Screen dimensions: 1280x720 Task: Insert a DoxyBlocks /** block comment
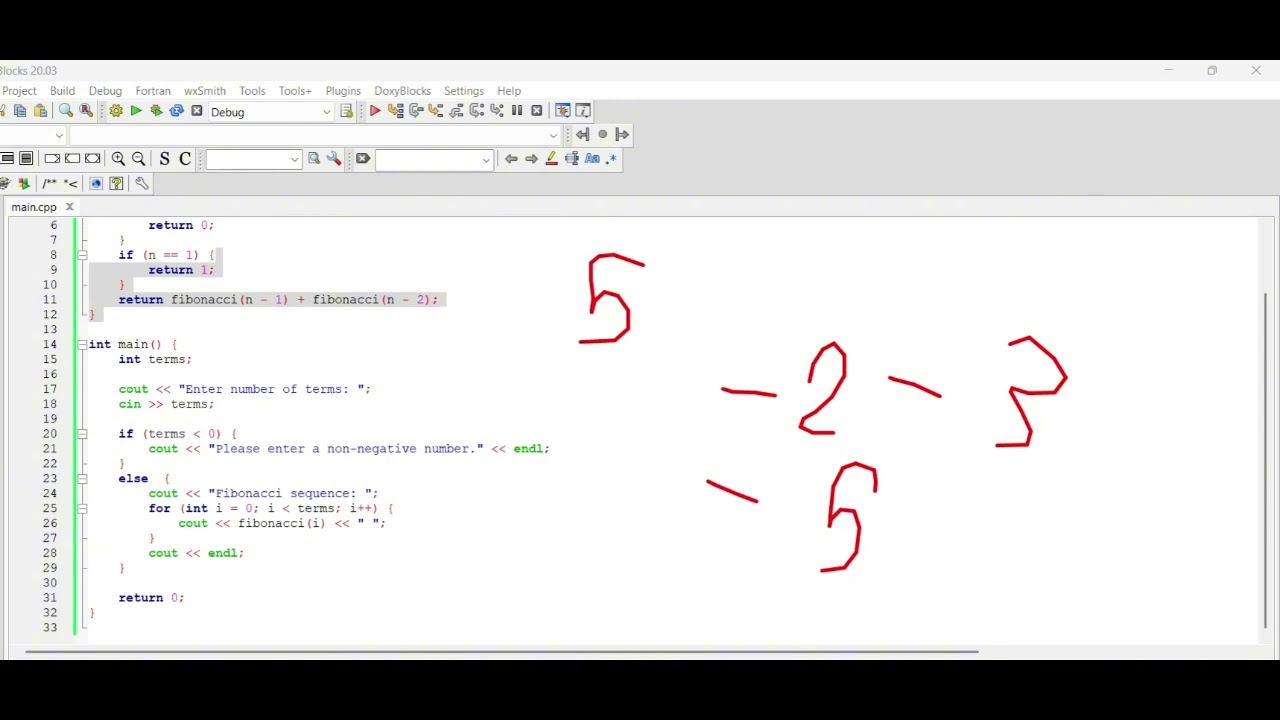pos(50,184)
